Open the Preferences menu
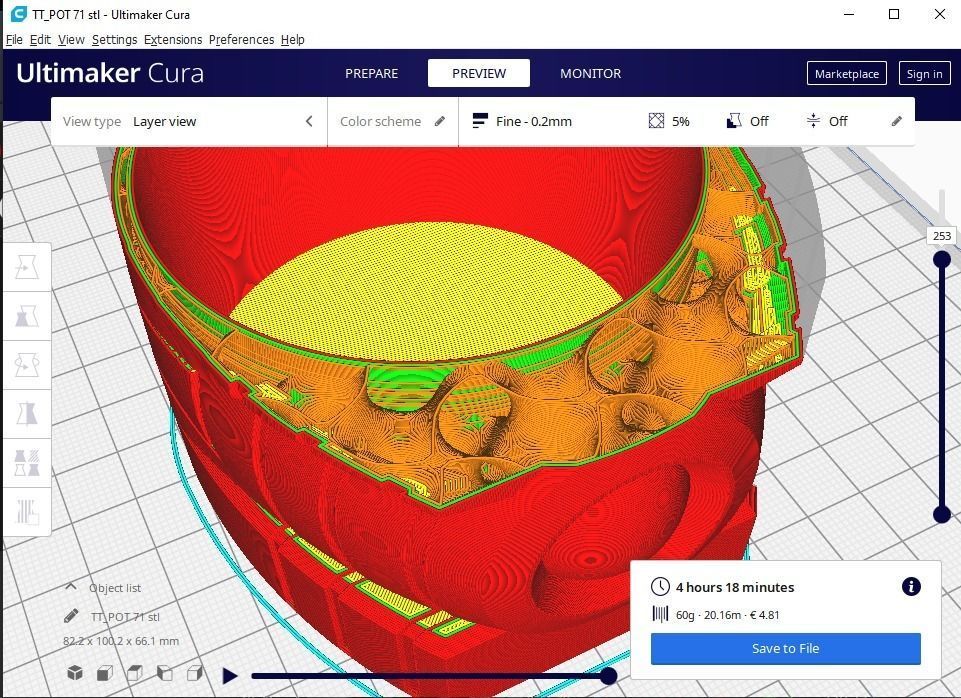 coord(241,39)
